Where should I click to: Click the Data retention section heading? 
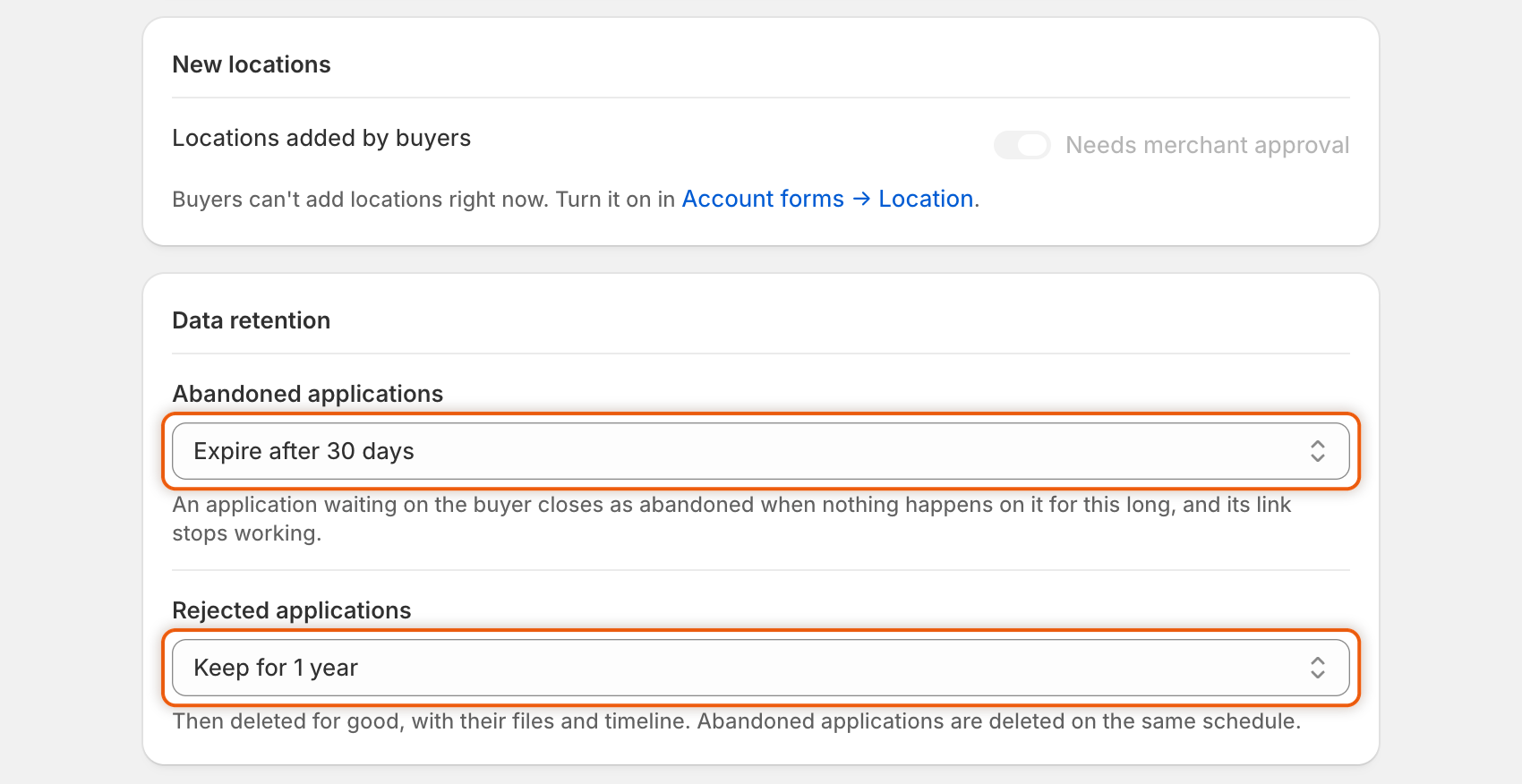[252, 320]
